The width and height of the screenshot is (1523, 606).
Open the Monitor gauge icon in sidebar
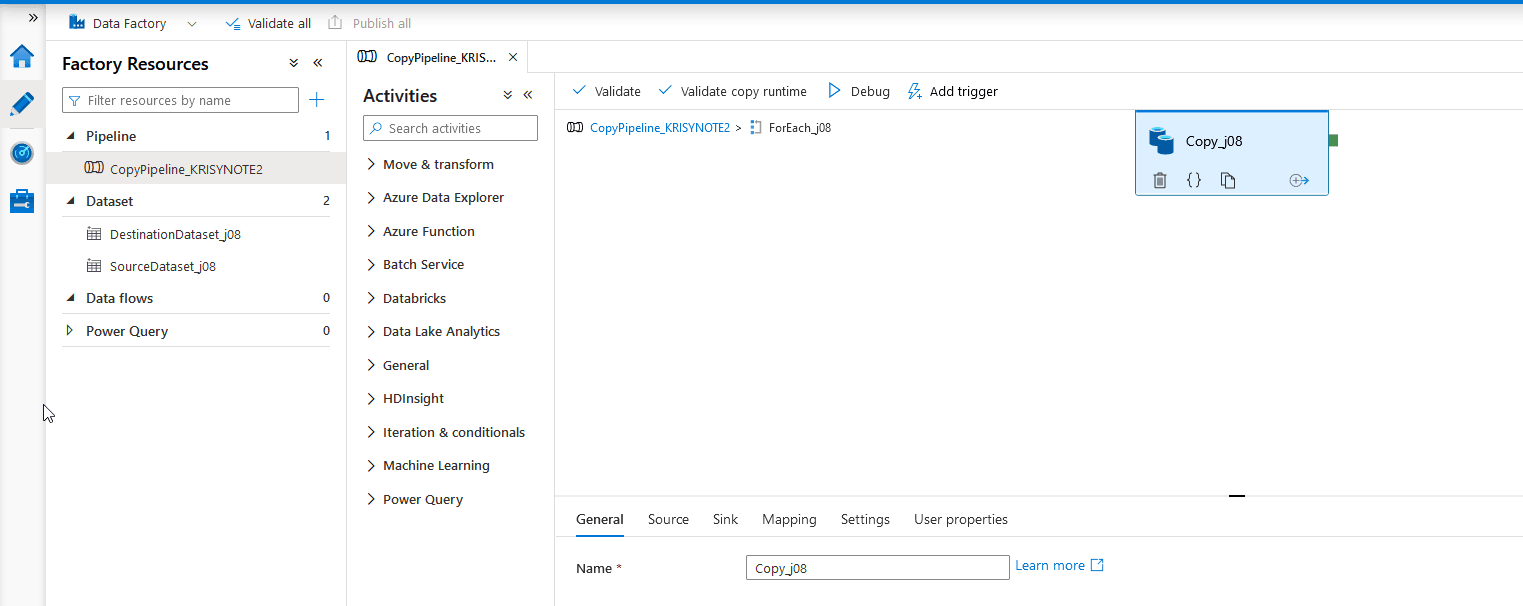point(22,153)
